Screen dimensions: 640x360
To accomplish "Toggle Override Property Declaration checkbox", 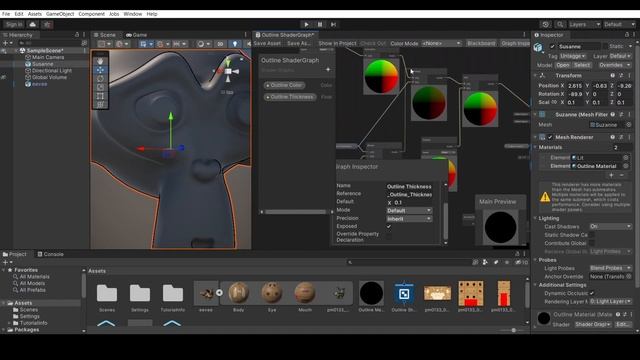I will pyautogui.click(x=389, y=236).
